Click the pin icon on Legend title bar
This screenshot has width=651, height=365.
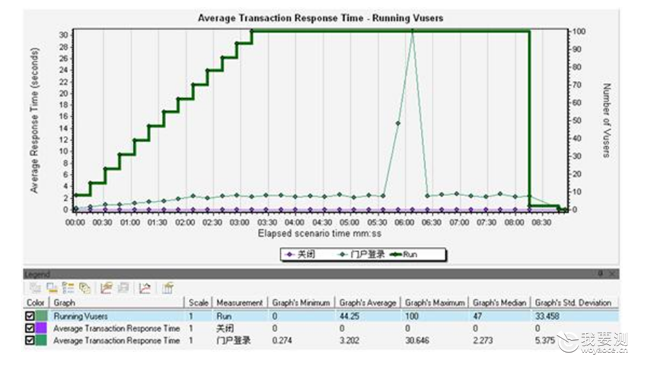coord(600,274)
